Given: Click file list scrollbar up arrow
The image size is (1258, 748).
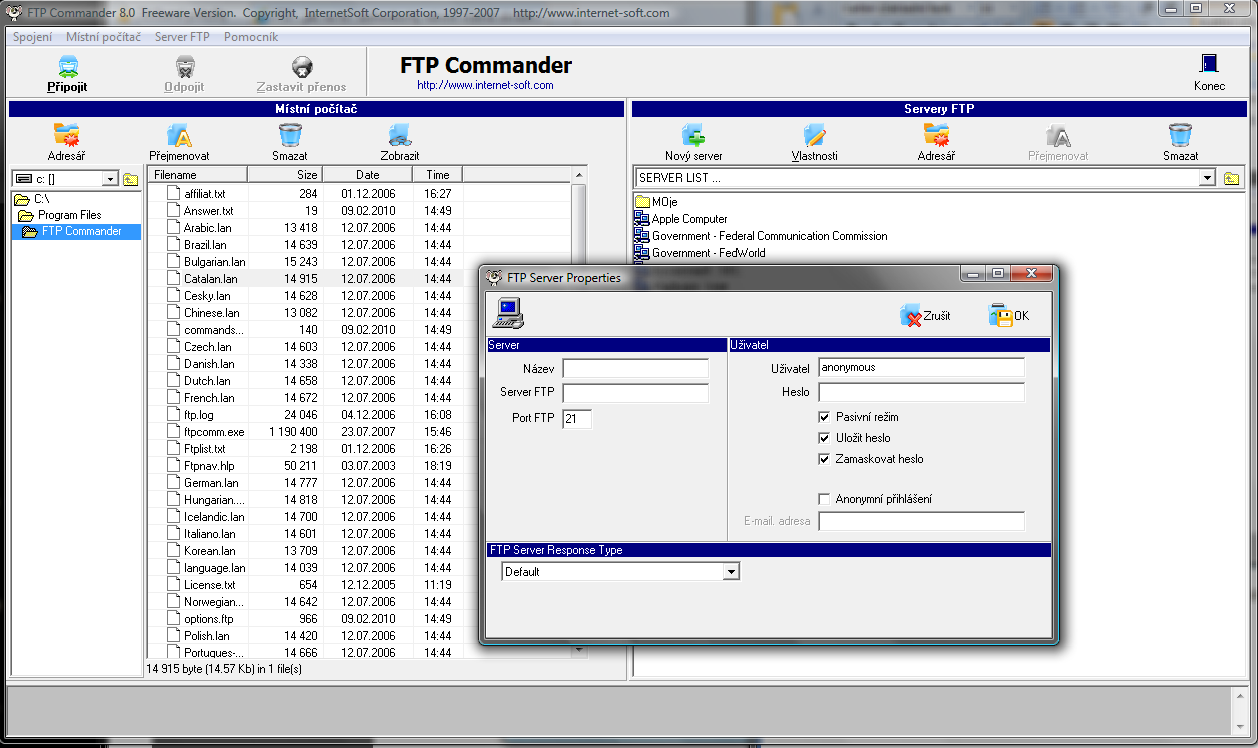Looking at the screenshot, I should (x=578, y=176).
